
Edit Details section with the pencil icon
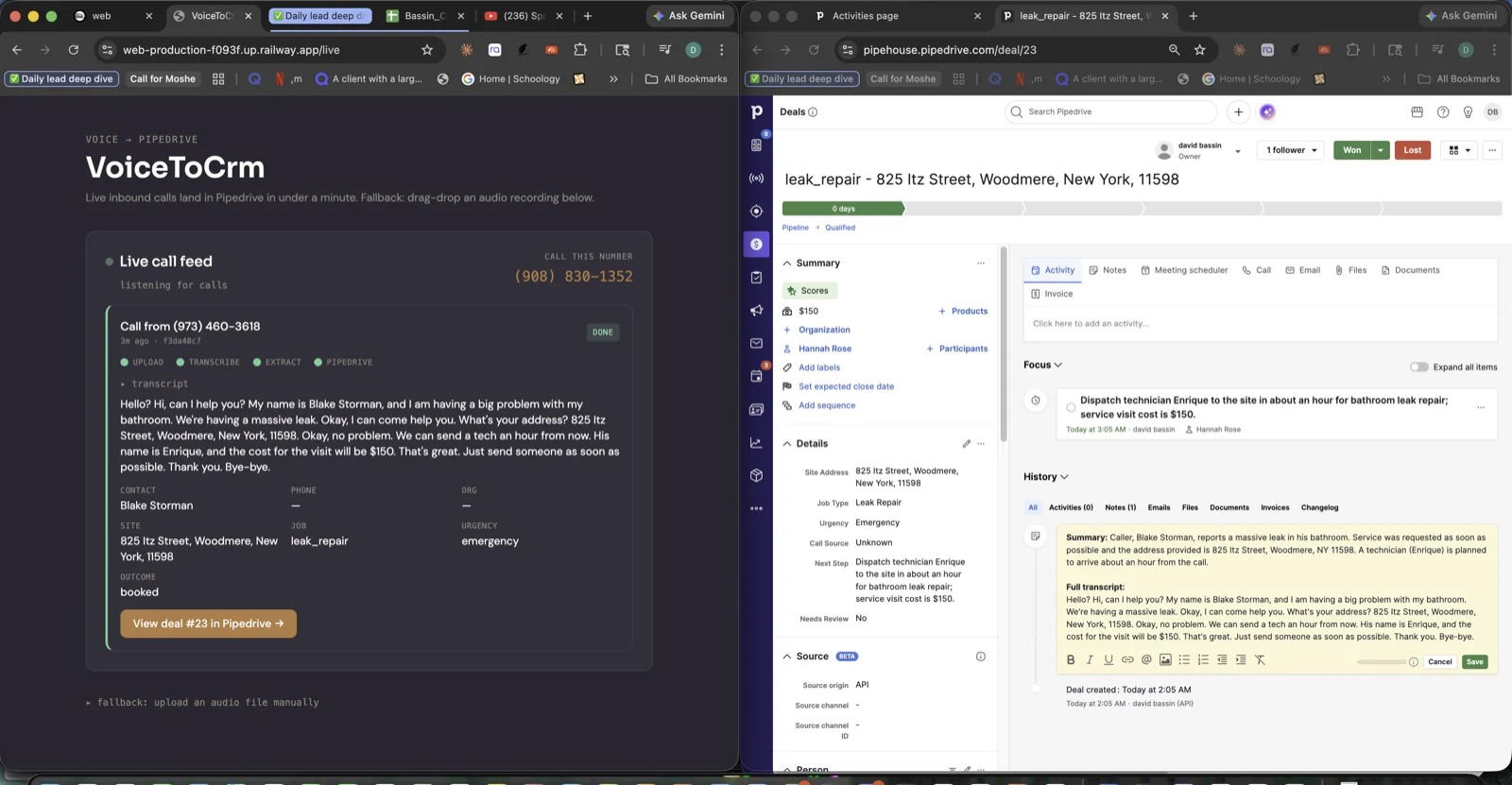pyautogui.click(x=966, y=443)
